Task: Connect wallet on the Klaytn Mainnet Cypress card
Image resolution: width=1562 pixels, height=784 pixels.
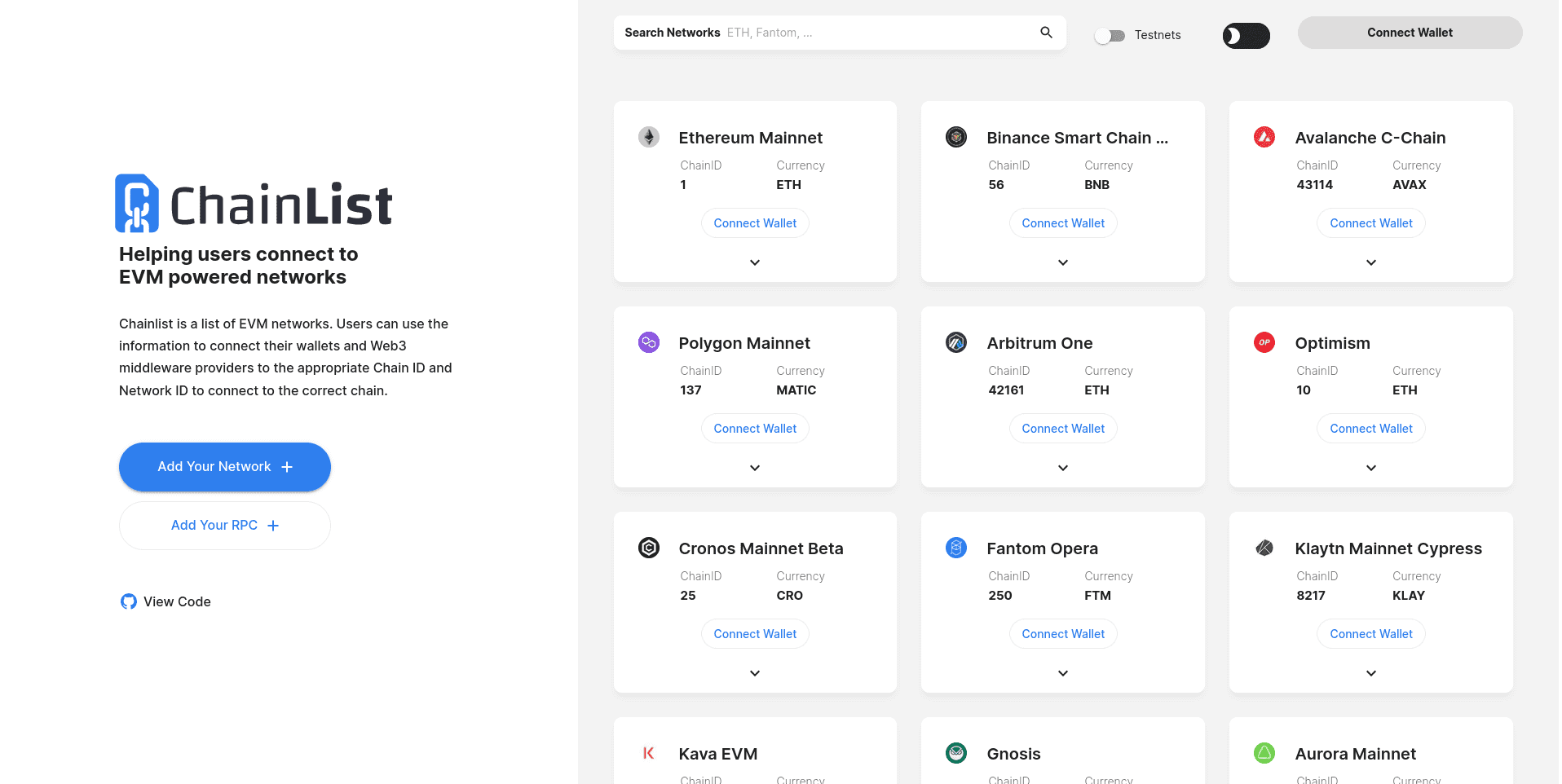Action: (1371, 634)
